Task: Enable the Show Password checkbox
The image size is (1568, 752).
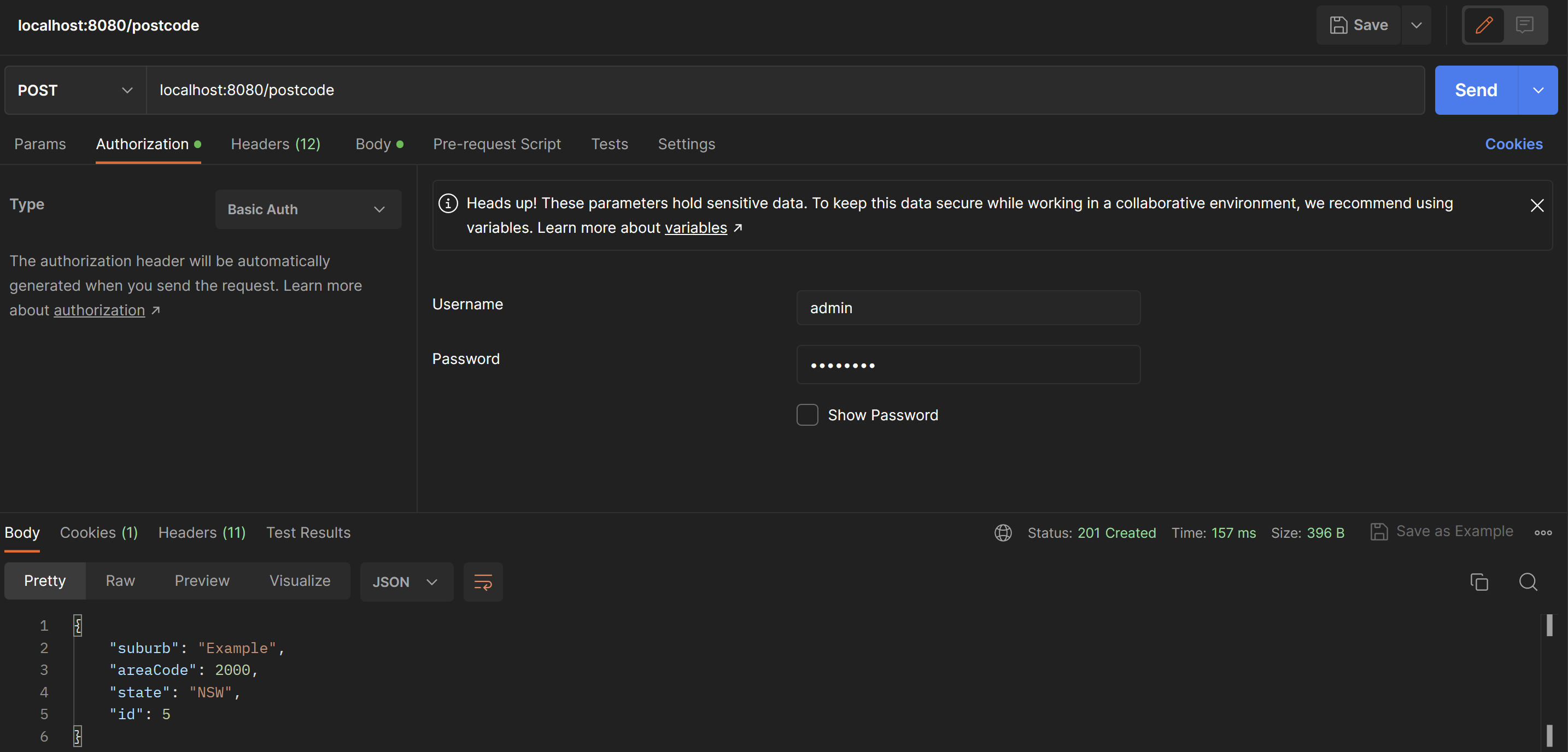Action: (807, 415)
